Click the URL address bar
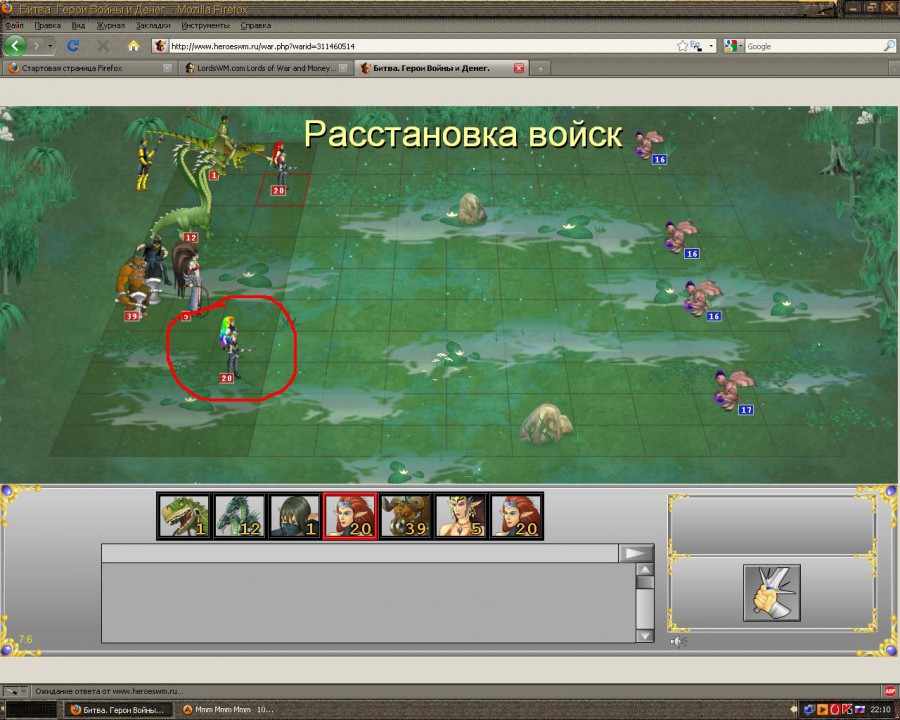 point(422,46)
